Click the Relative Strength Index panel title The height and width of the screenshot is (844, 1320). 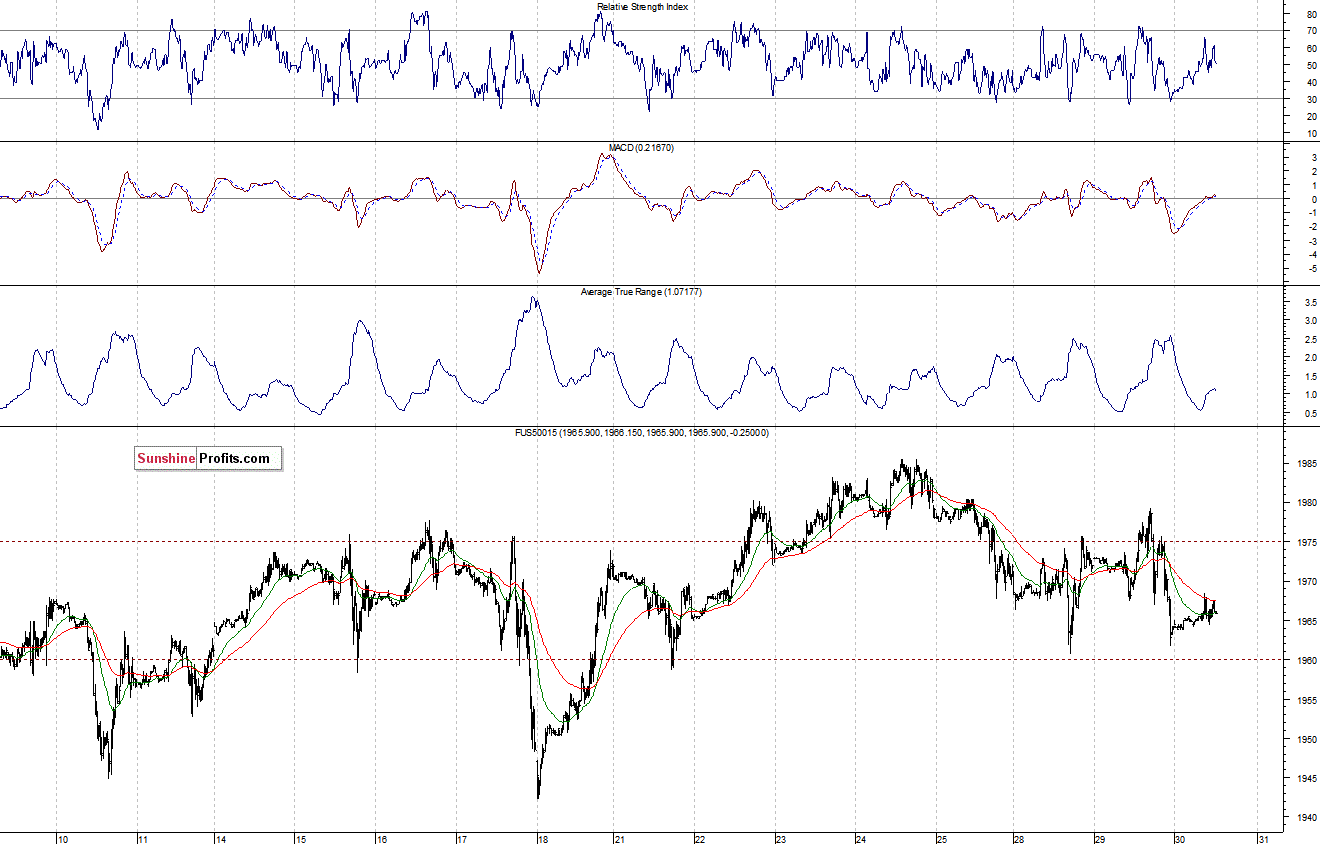642,7
